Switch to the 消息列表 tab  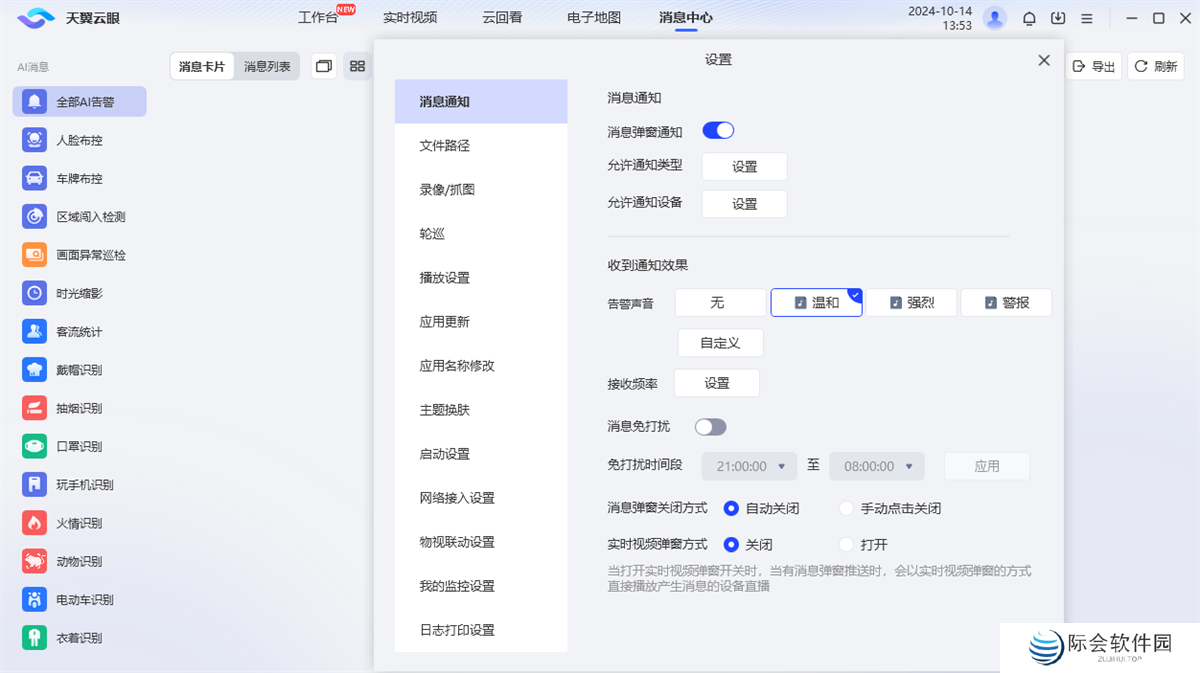point(266,65)
